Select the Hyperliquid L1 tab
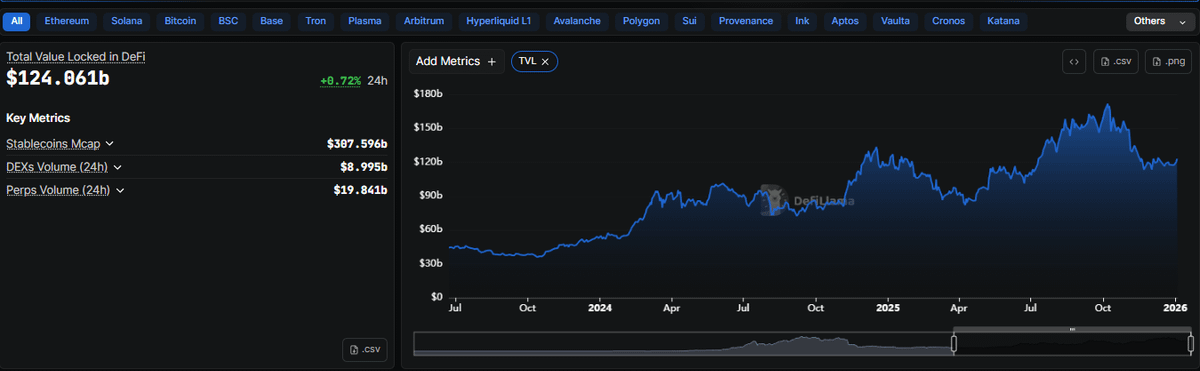The height and width of the screenshot is (371, 1200). 499,21
